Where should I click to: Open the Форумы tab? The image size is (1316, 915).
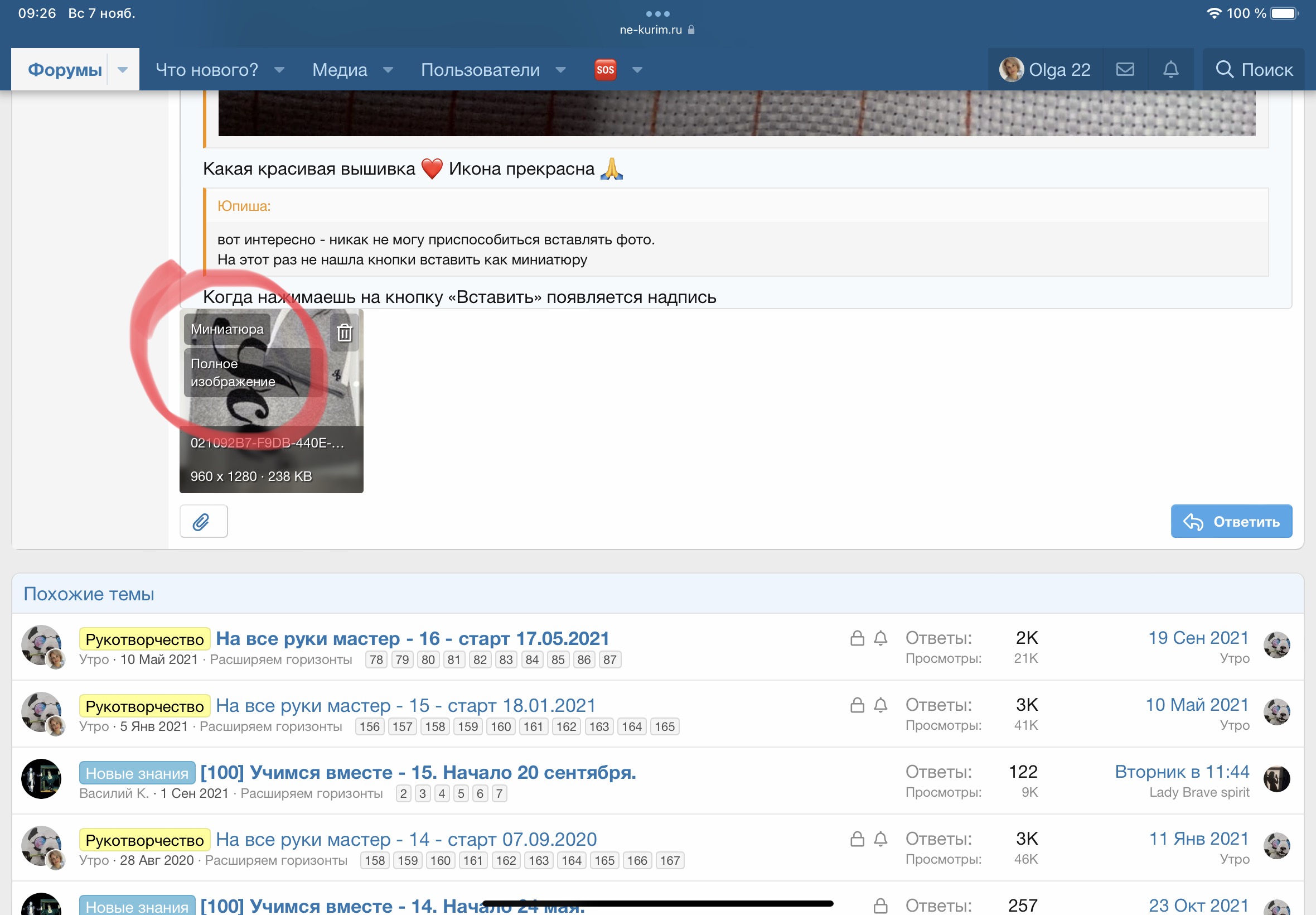65,69
